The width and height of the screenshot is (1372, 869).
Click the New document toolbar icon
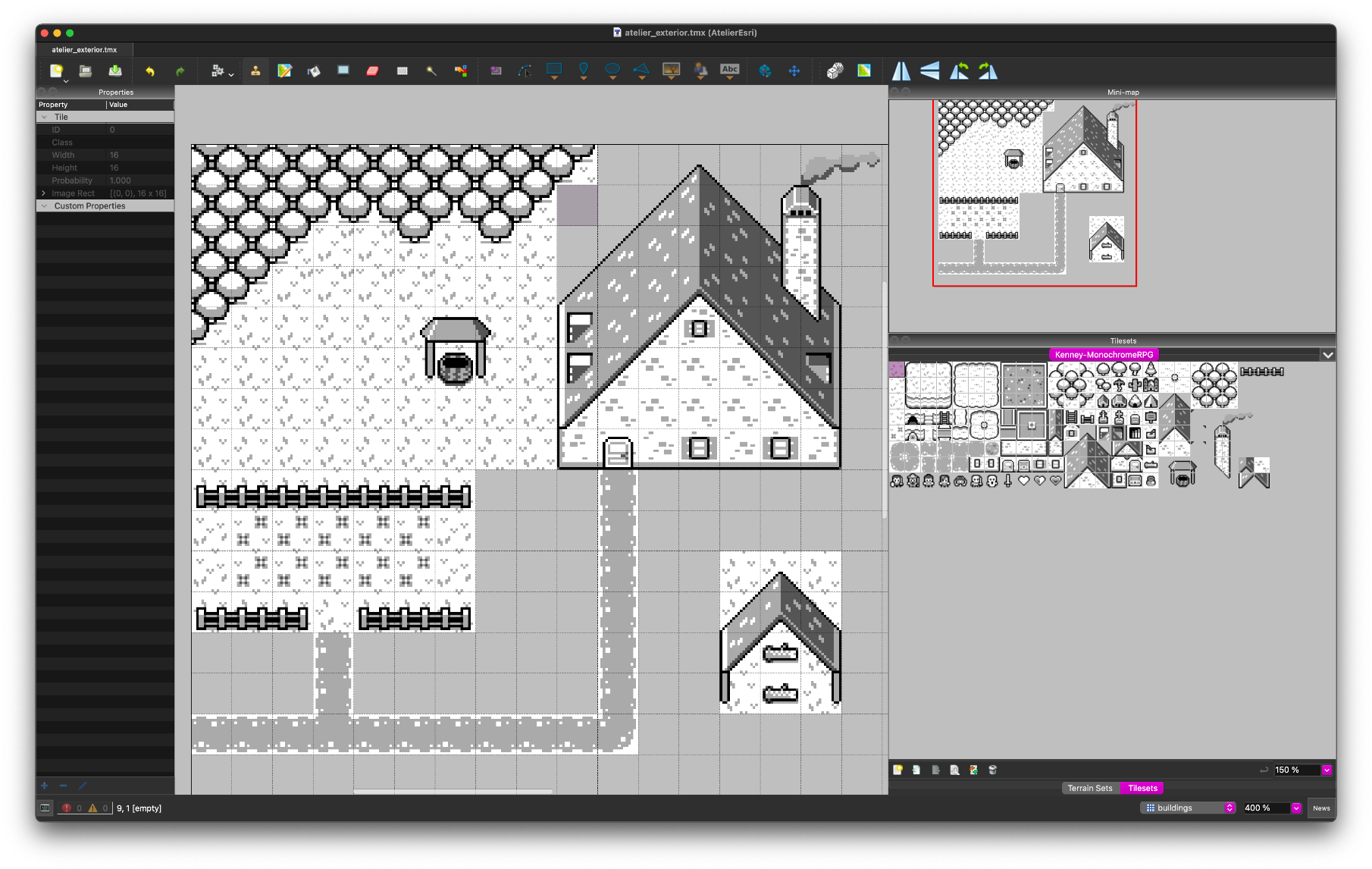point(56,71)
